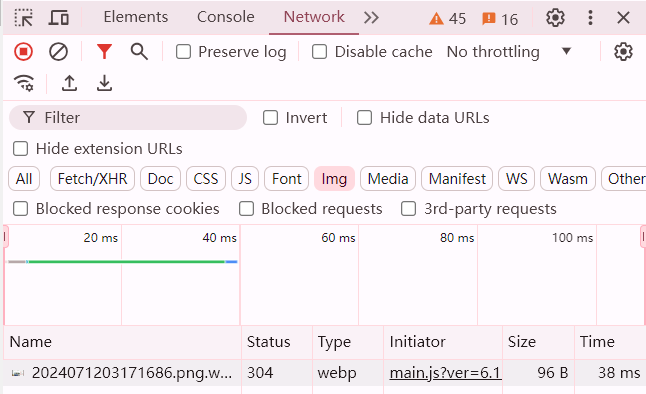Click the image file icon of the png request

pyautogui.click(x=17, y=373)
